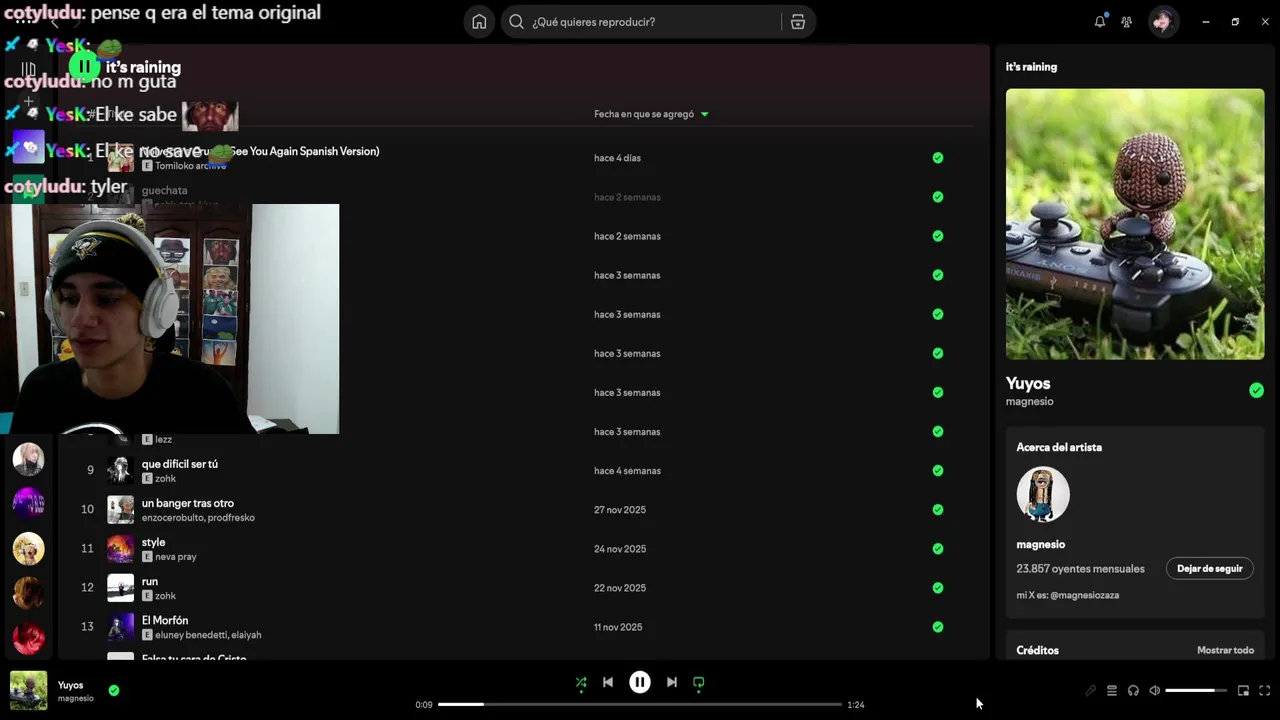The height and width of the screenshot is (720, 1280).
Task: Go to Spotify Home via house icon
Action: click(x=479, y=22)
